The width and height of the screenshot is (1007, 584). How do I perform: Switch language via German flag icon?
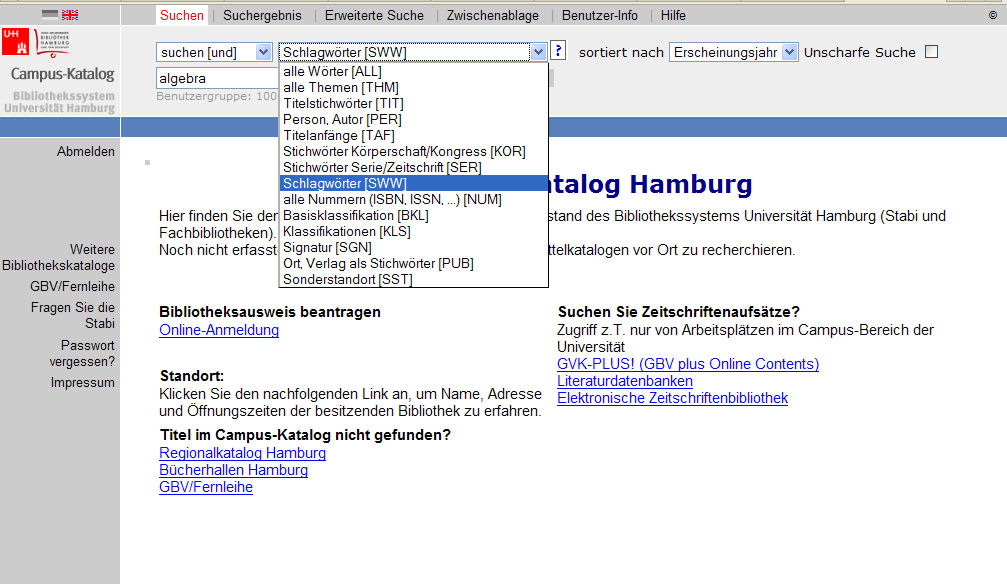(x=50, y=14)
